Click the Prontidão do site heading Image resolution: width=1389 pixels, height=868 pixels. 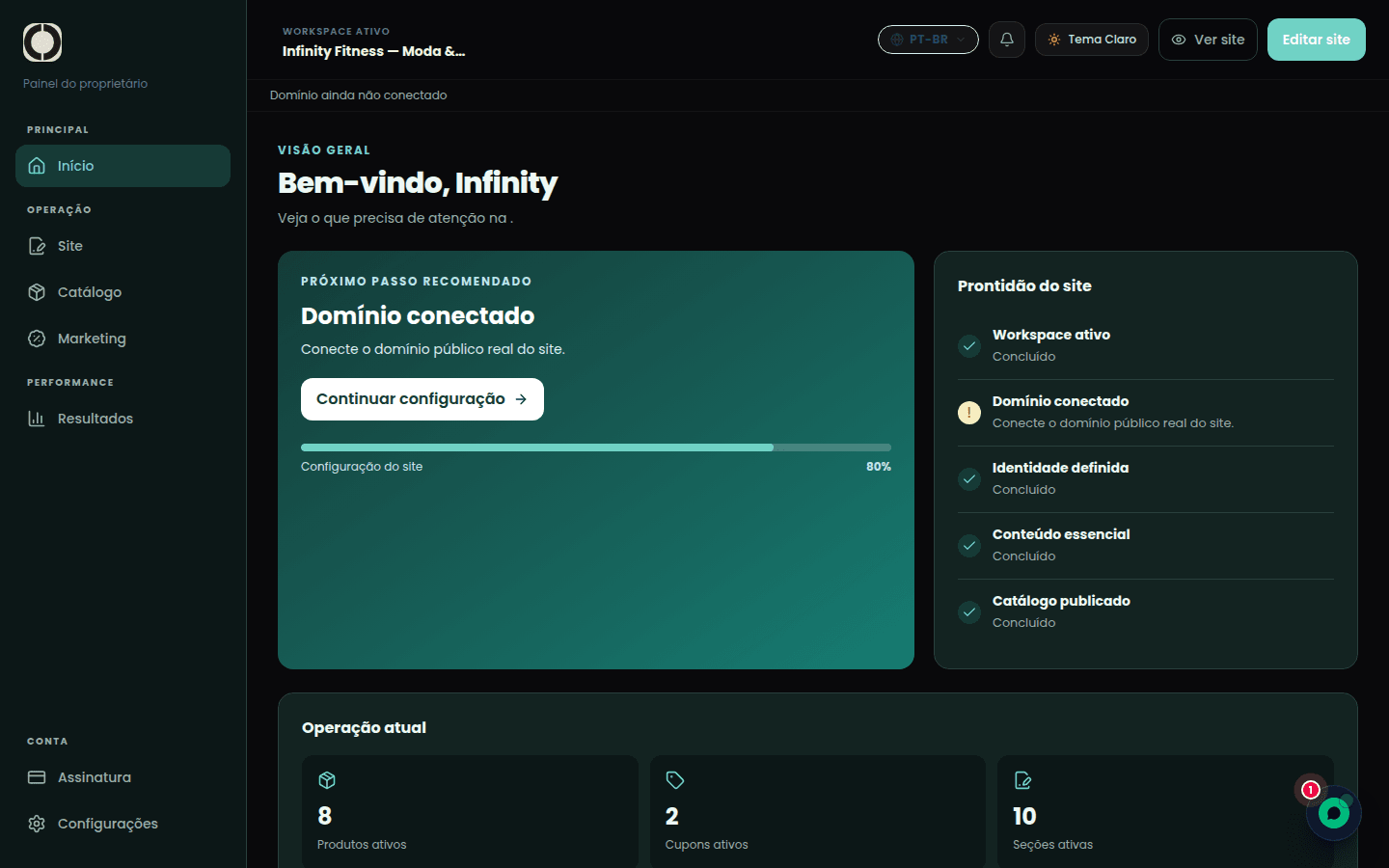(1024, 285)
